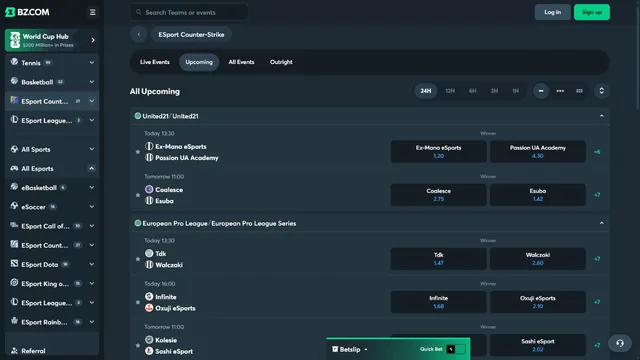Select the 6H time filter
Image resolution: width=640 pixels, height=360 pixels.
point(472,91)
